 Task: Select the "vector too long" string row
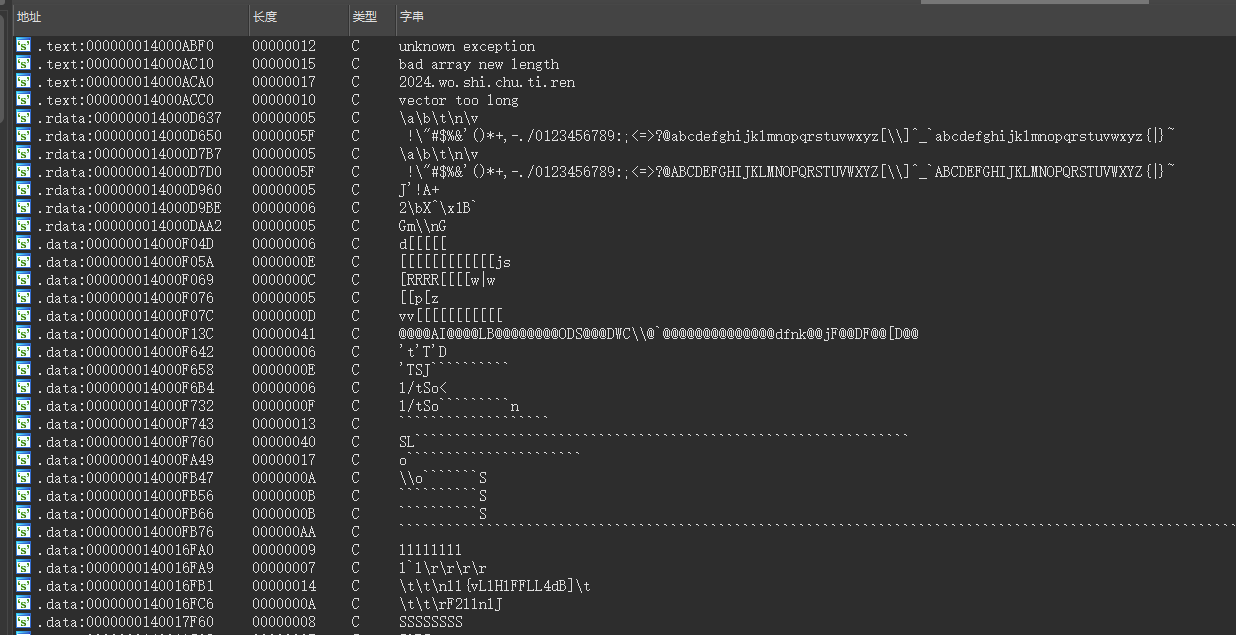tap(458, 100)
